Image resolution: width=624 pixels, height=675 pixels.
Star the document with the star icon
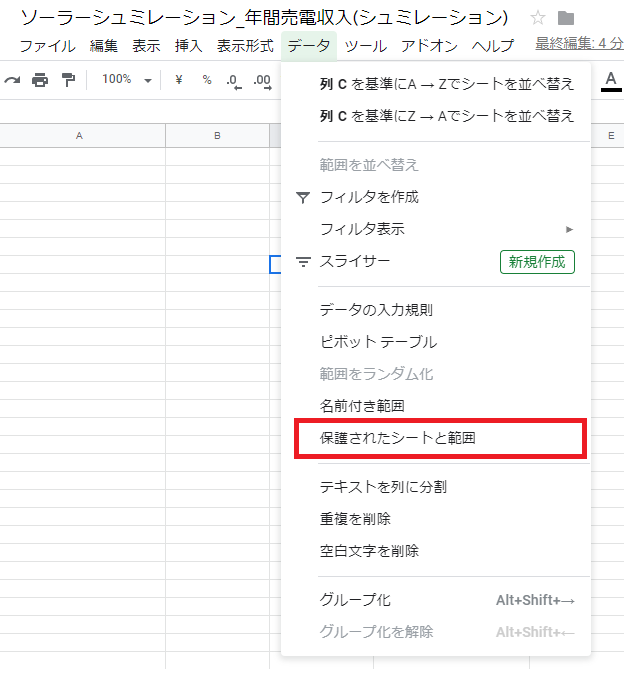pyautogui.click(x=538, y=18)
